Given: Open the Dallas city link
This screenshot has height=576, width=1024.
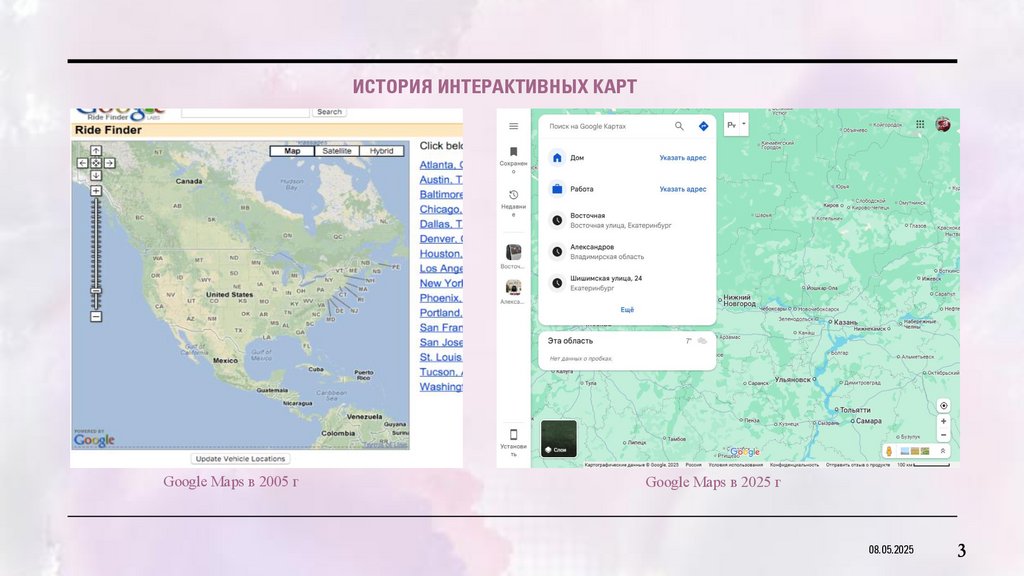Looking at the screenshot, I should [441, 224].
